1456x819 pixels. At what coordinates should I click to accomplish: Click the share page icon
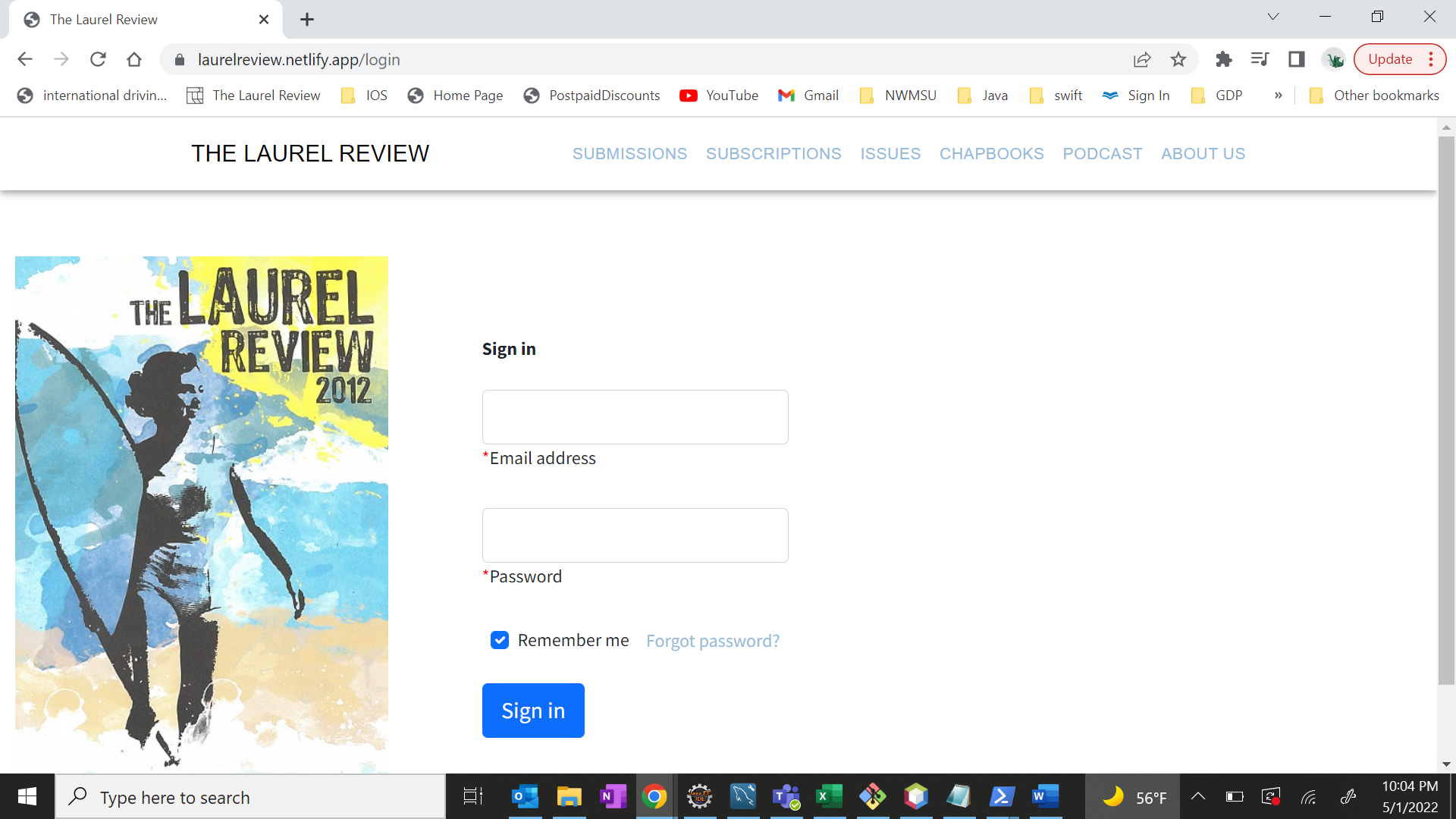click(x=1141, y=59)
